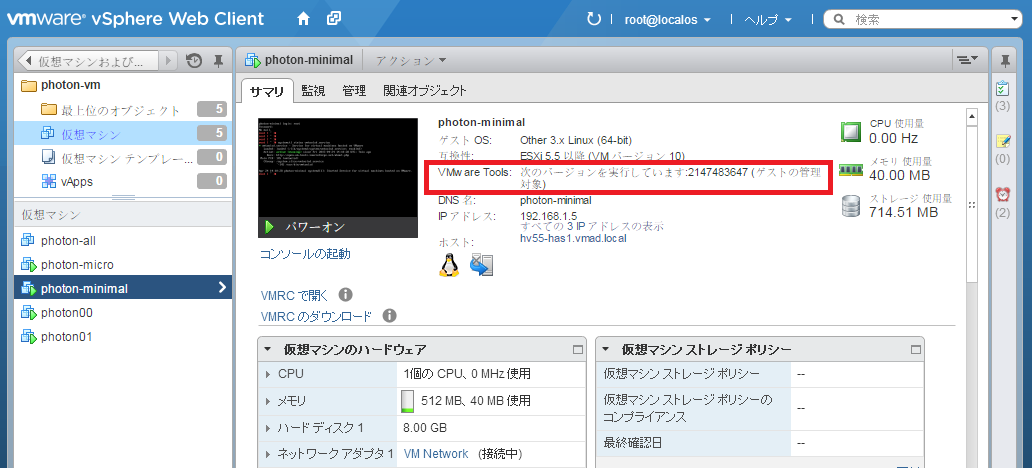1032x468 pixels.
Task: Click the メモリ 使用量 memory icon
Action: (851, 170)
